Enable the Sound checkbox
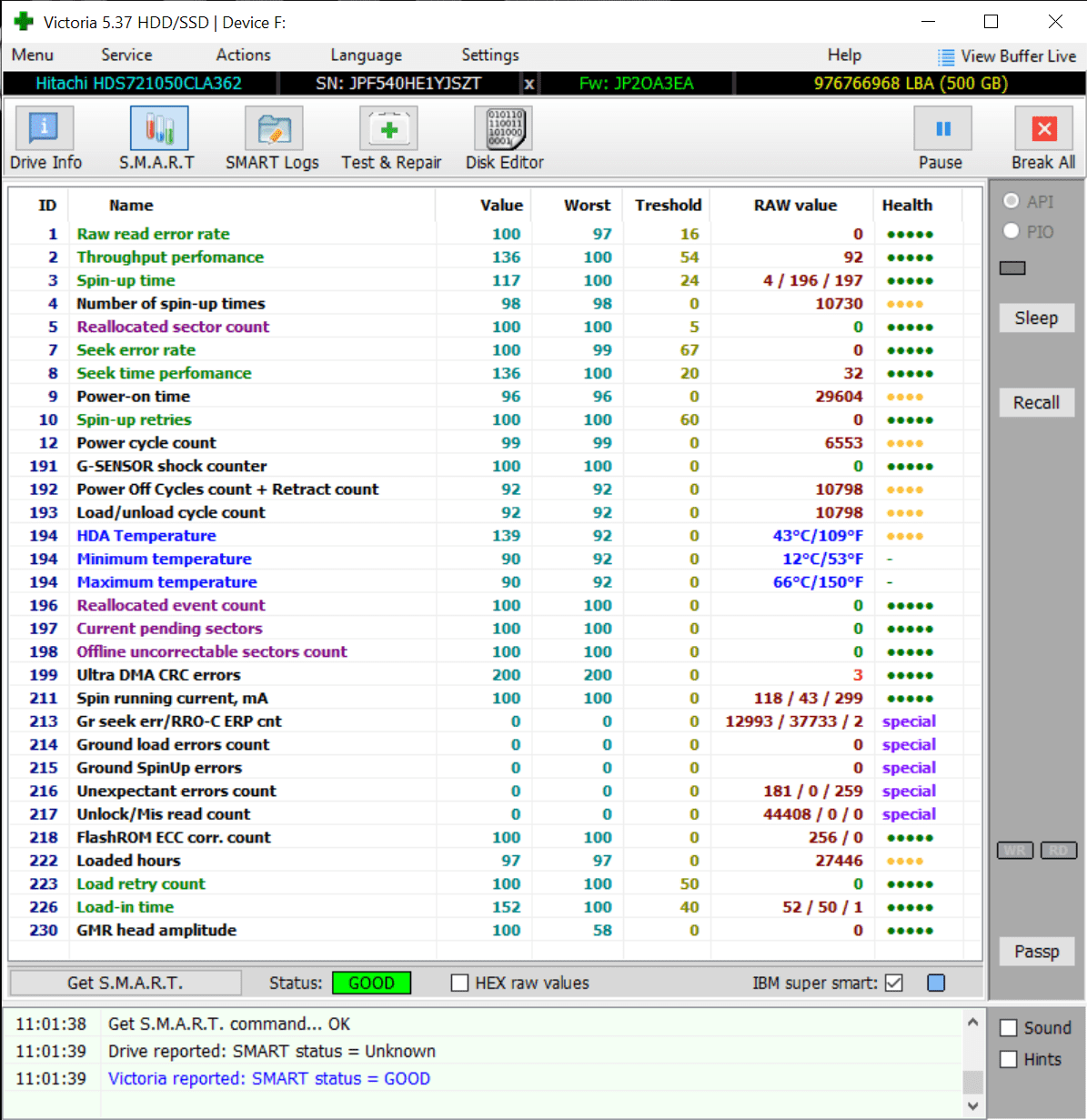 click(1009, 1028)
